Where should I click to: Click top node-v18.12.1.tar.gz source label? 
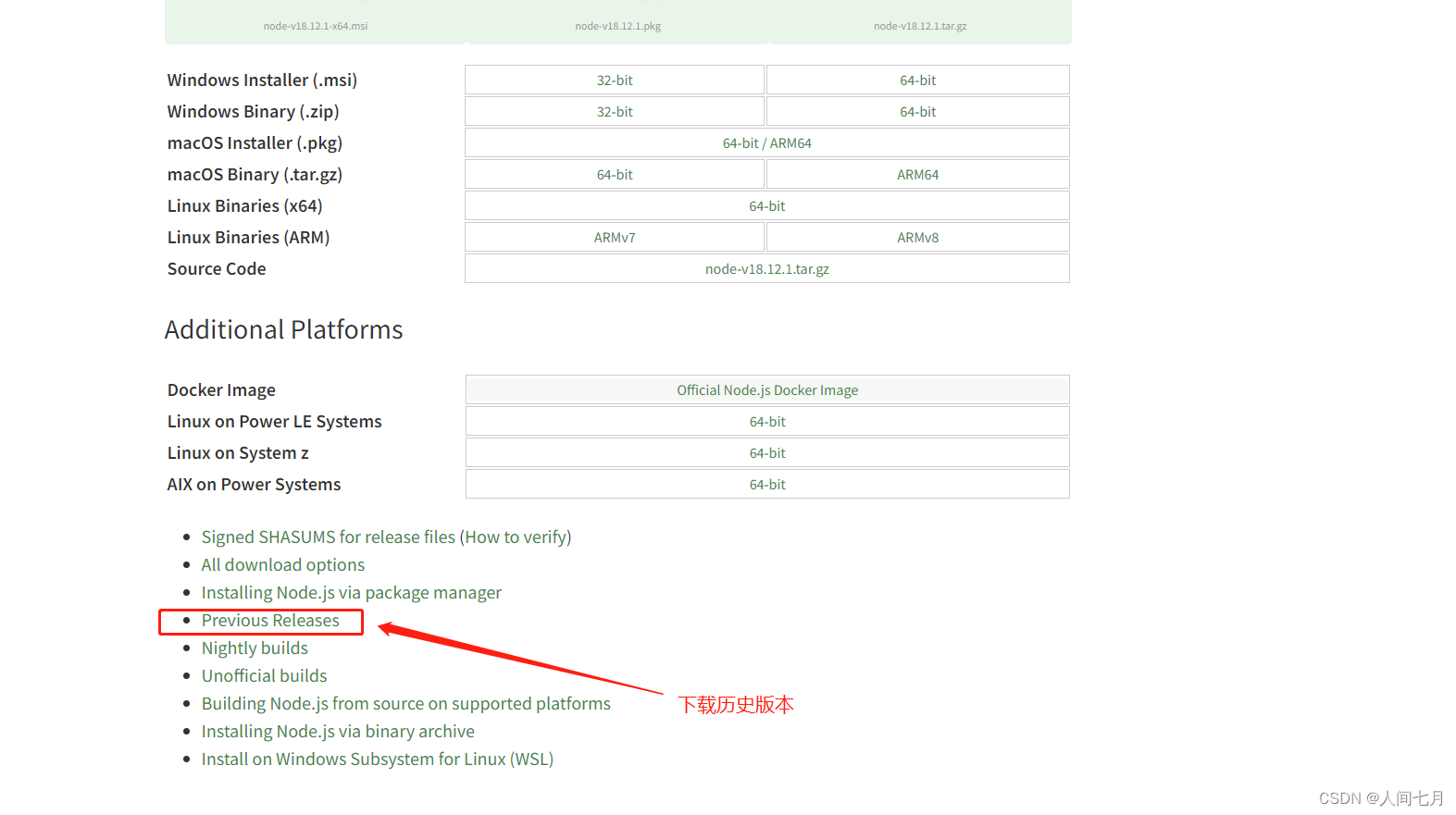click(920, 26)
